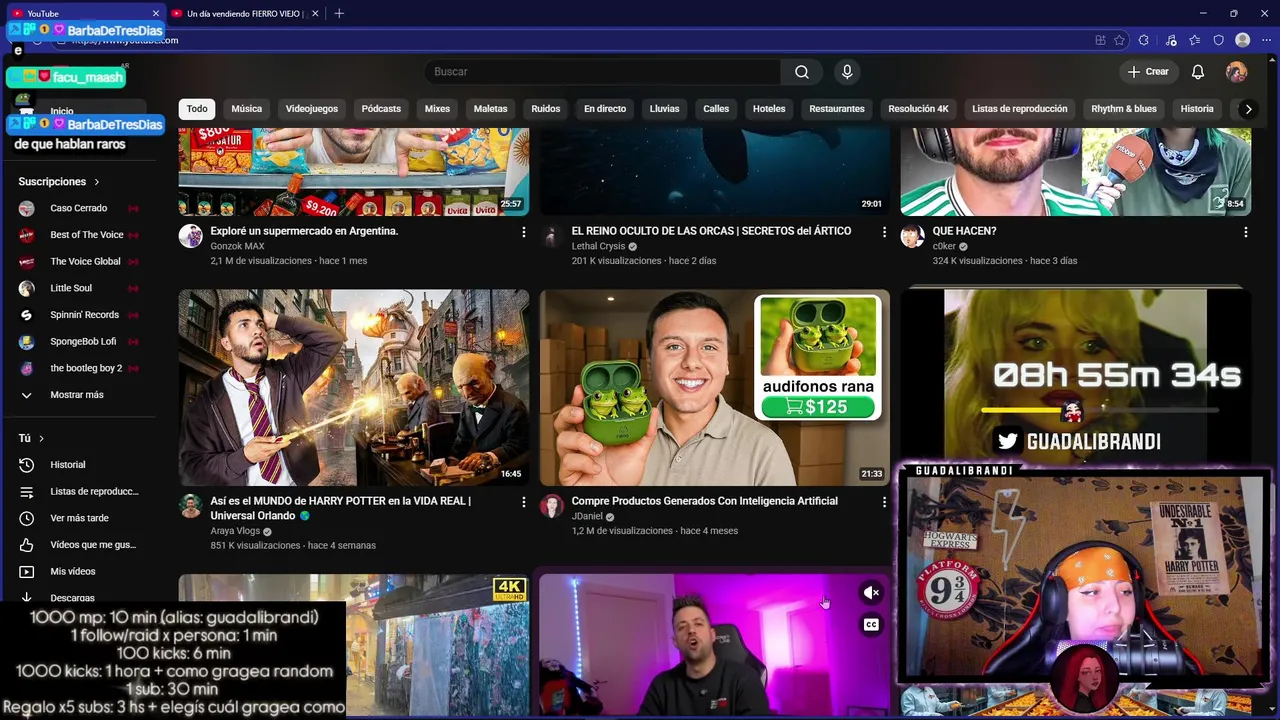
Task: Select the Lluvias filter chip
Action: pos(664,109)
